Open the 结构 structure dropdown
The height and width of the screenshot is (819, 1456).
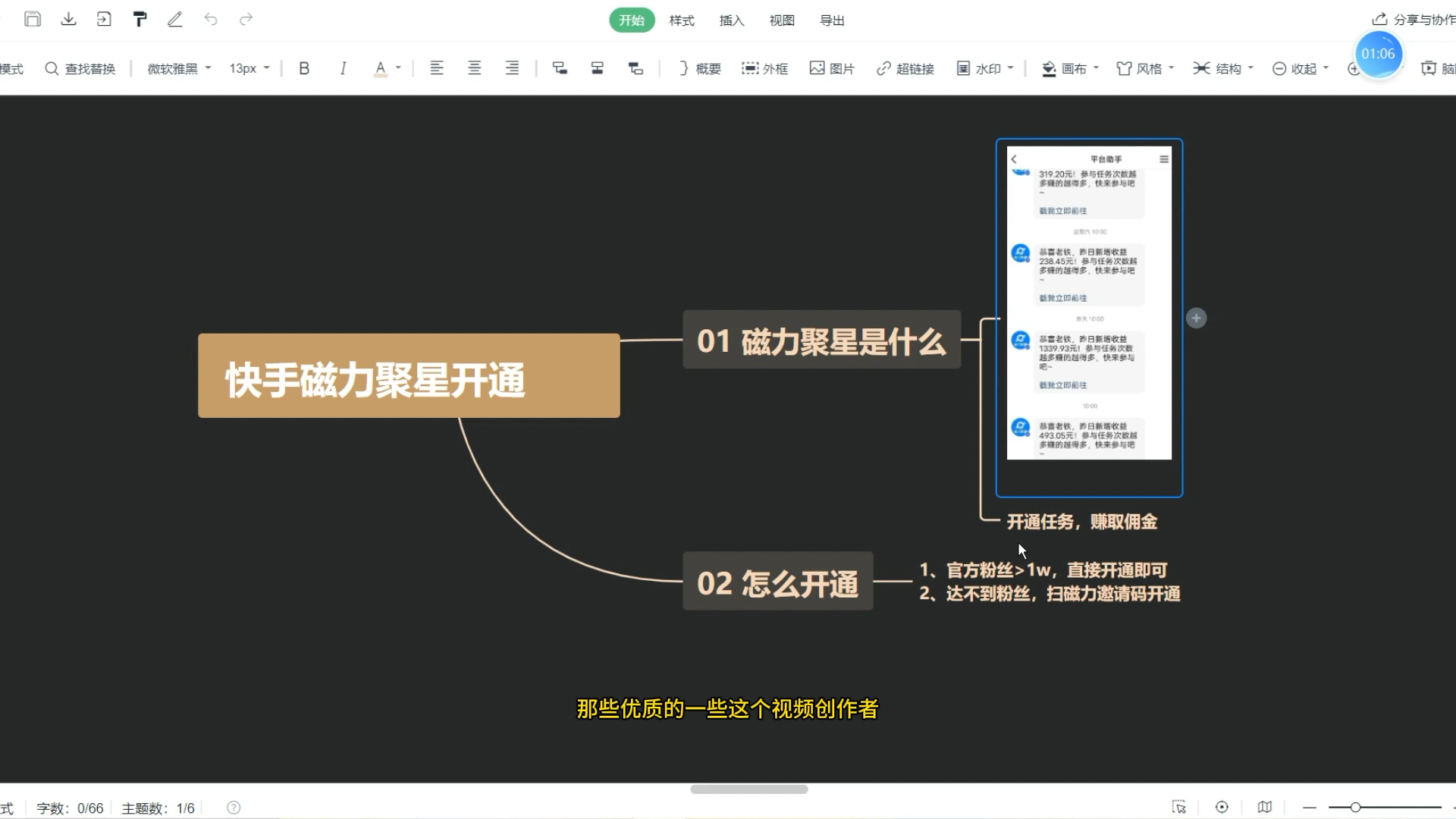pos(1223,68)
